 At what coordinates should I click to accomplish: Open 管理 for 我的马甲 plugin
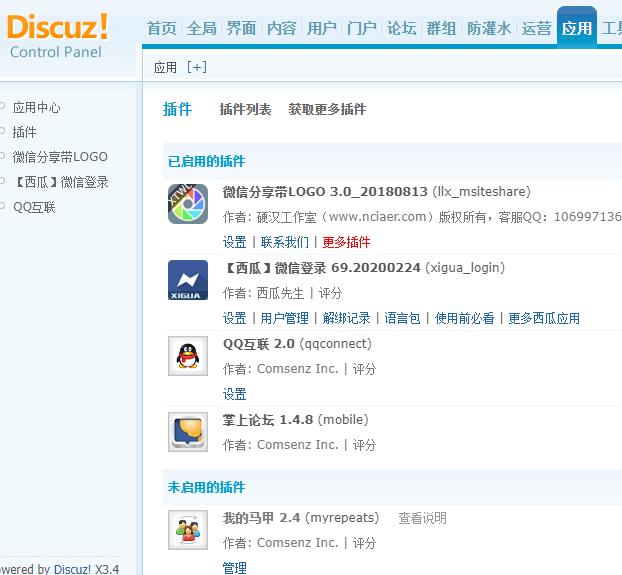tap(234, 568)
